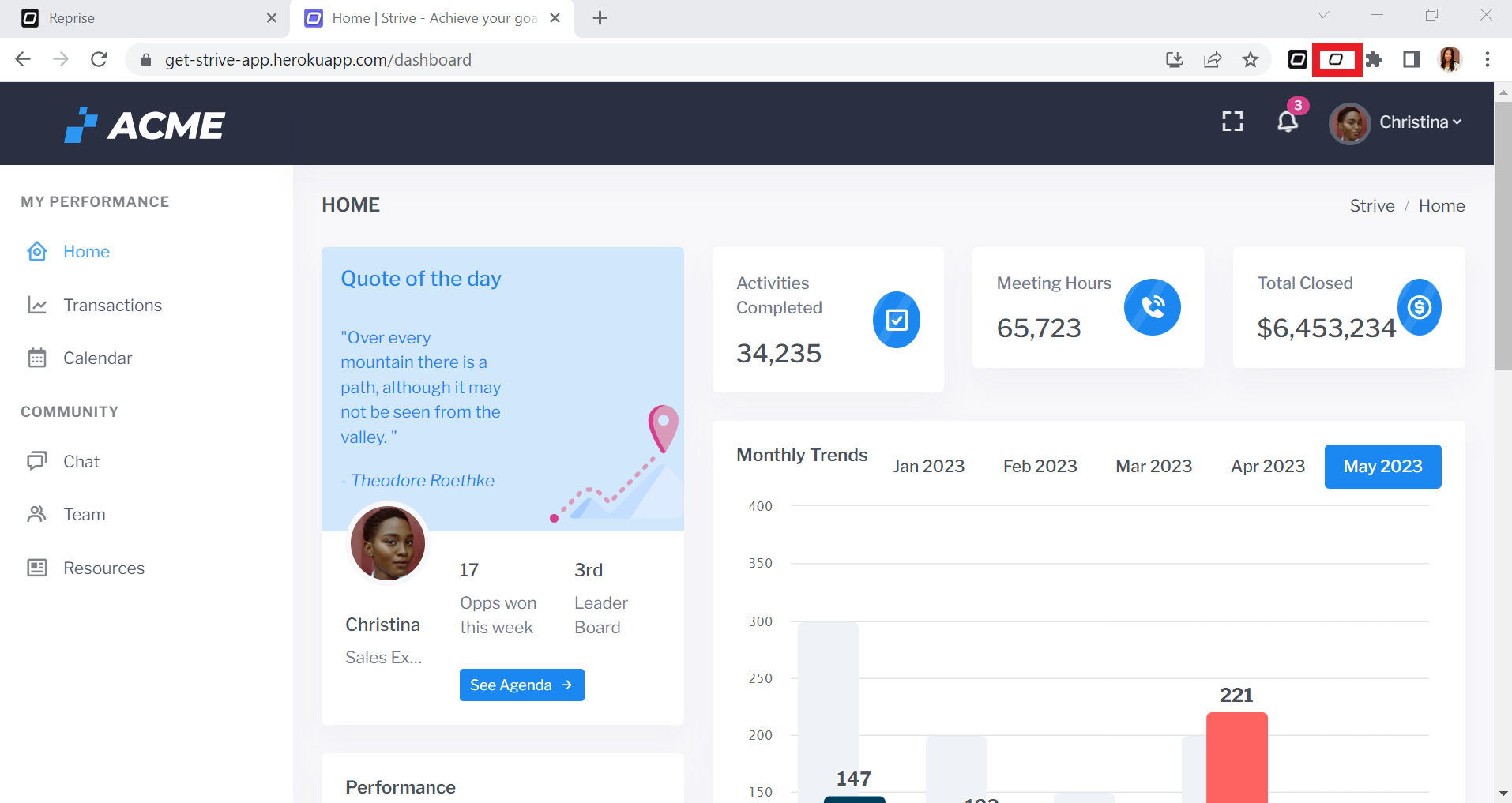Open the Chrome three-dot menu
Viewport: 1512px width, 803px height.
(x=1487, y=60)
